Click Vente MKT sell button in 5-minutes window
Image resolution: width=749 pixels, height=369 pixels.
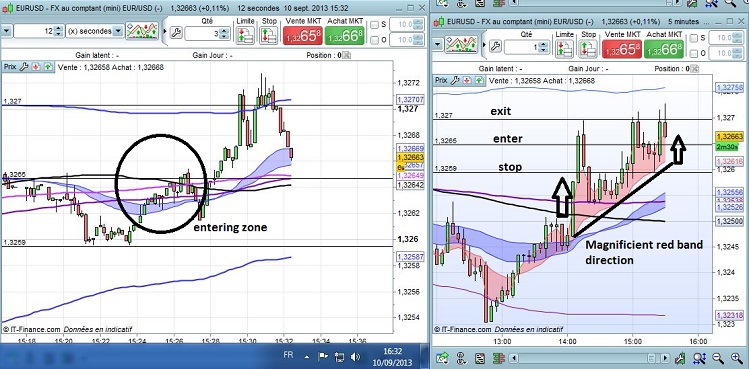[x=621, y=49]
